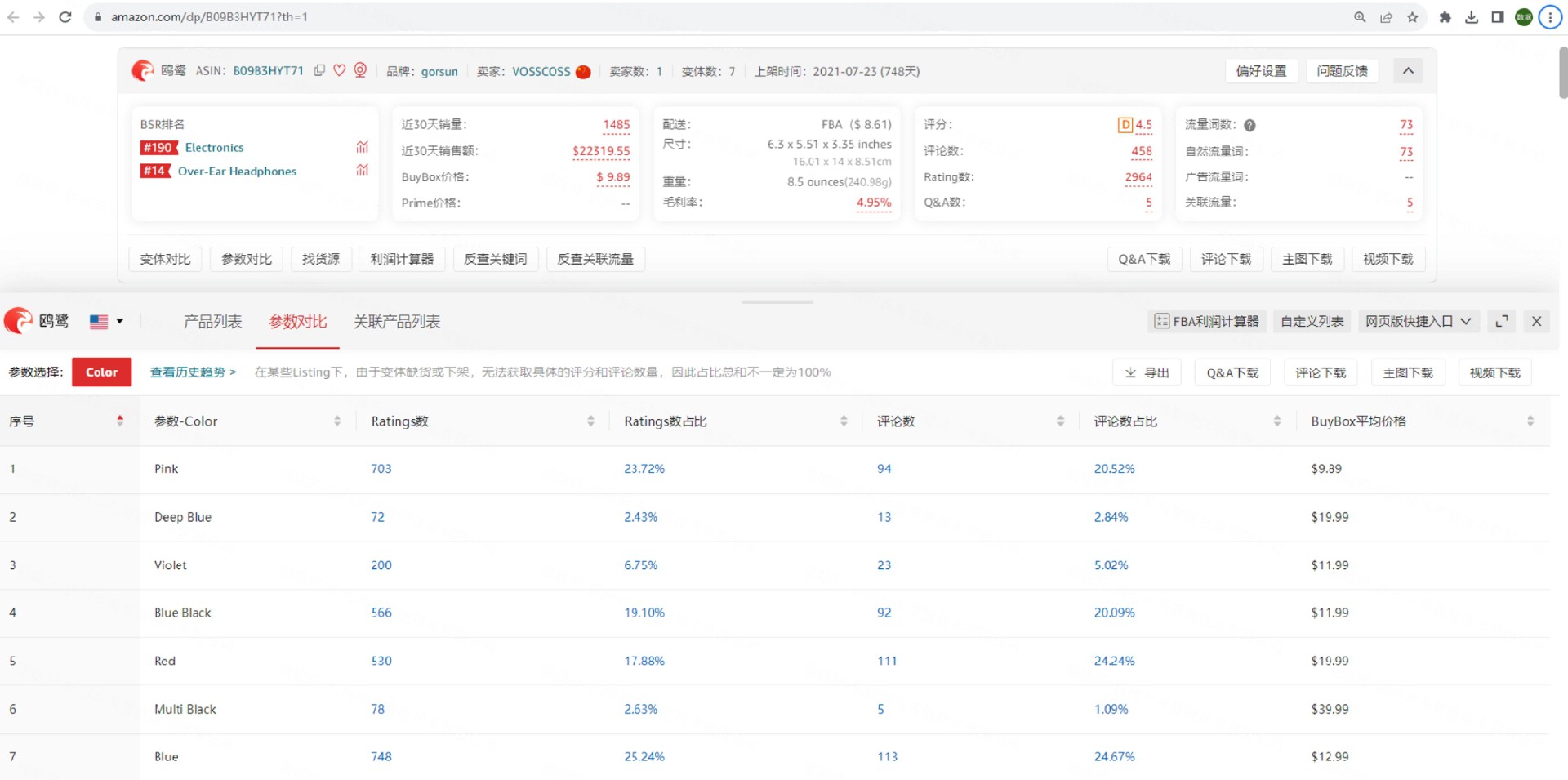Click the page vertical scrollbar
The image size is (1568, 780).
click(1563, 74)
